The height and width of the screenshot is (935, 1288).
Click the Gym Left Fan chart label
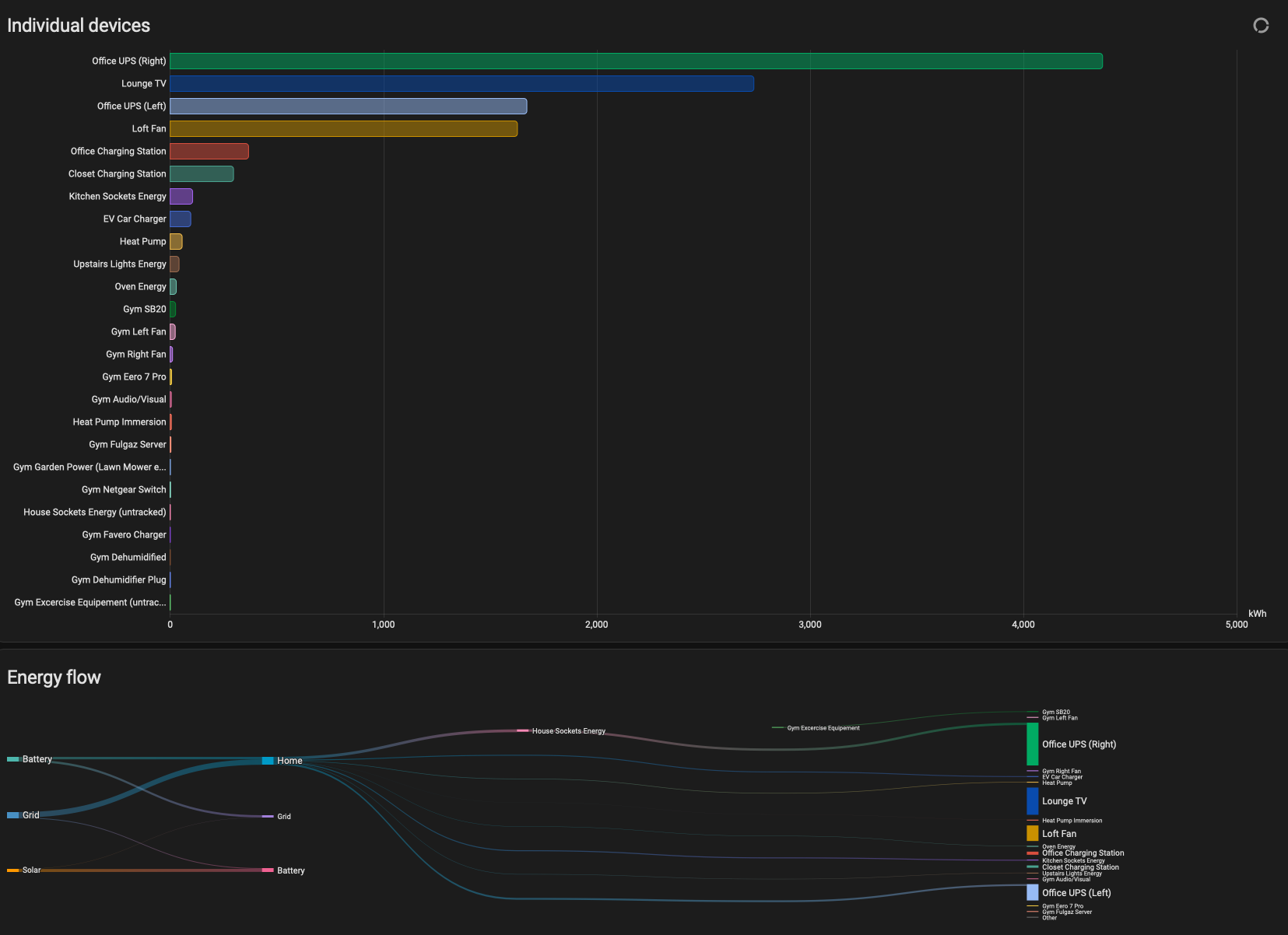(139, 331)
